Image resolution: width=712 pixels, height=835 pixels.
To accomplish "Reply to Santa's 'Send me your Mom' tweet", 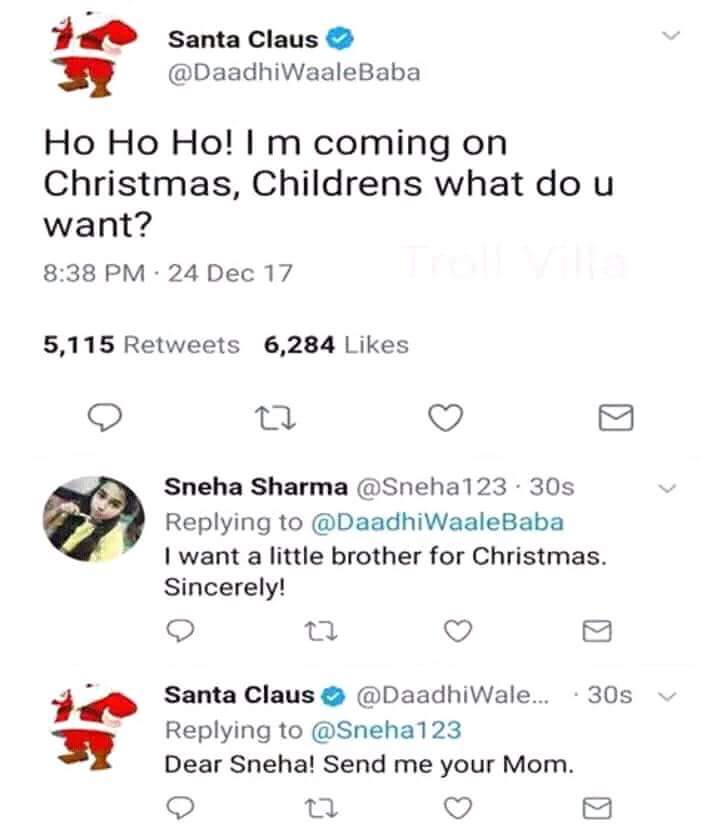I will click(180, 806).
